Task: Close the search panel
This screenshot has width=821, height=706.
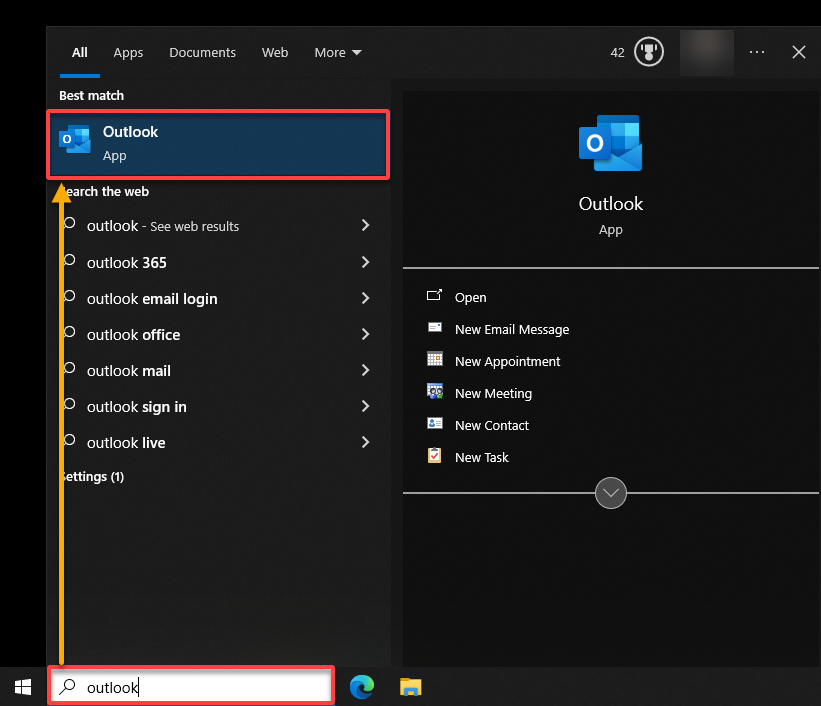Action: point(798,52)
